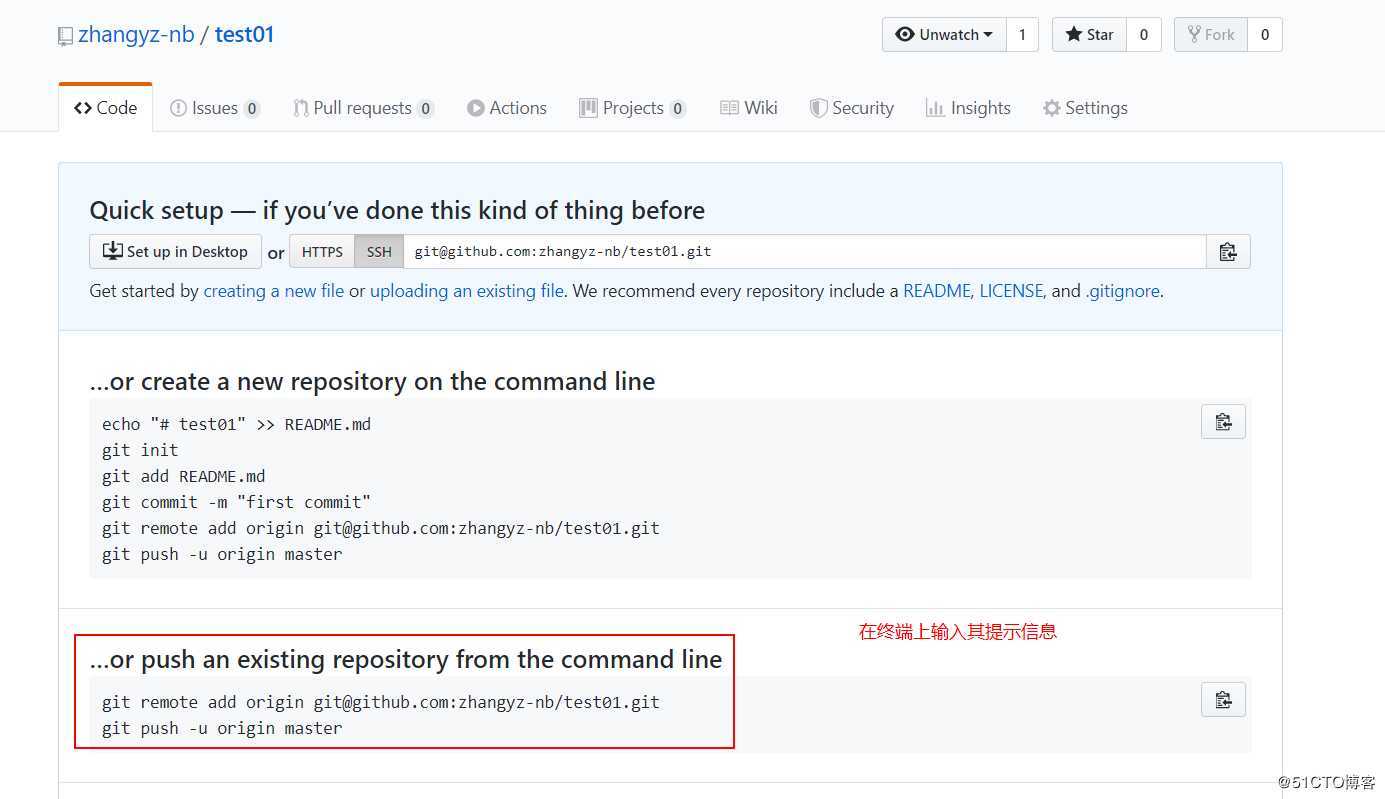Open the repository Settings tab

[1085, 108]
